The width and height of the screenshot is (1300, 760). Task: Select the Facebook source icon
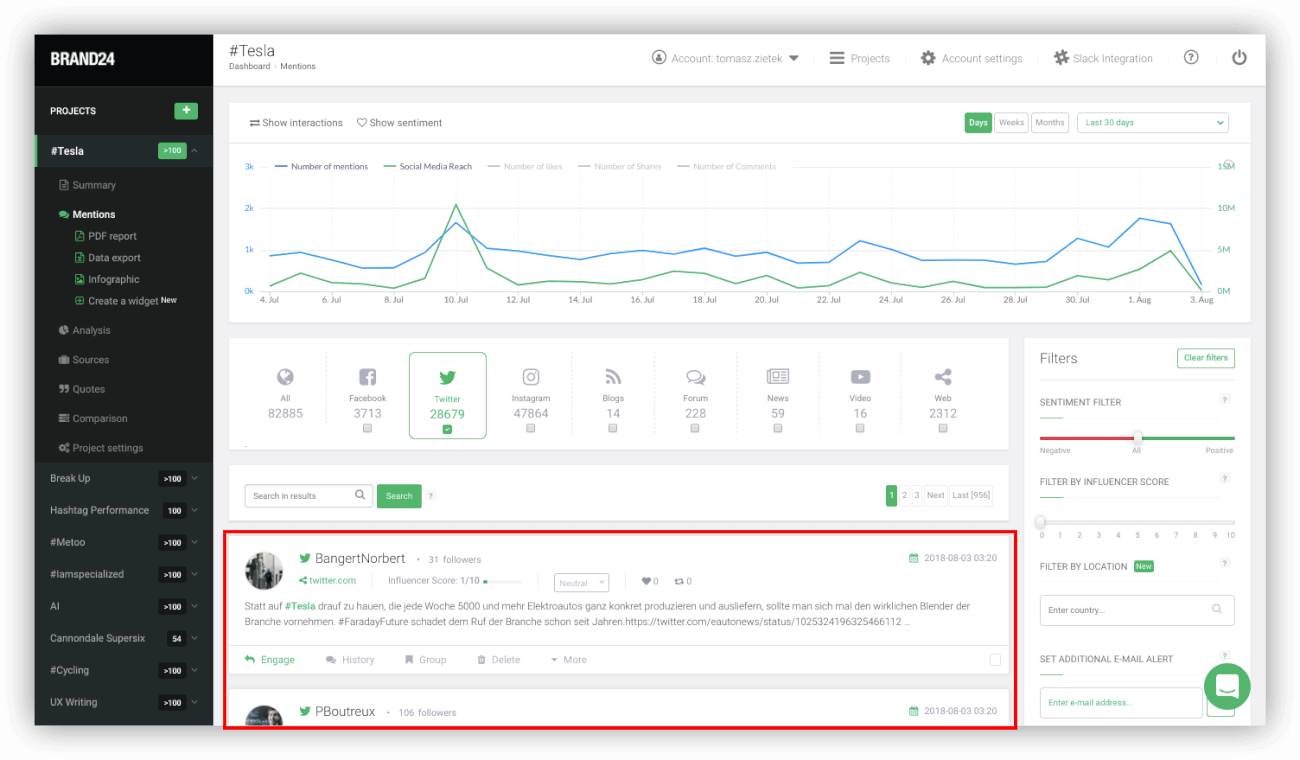[367, 377]
